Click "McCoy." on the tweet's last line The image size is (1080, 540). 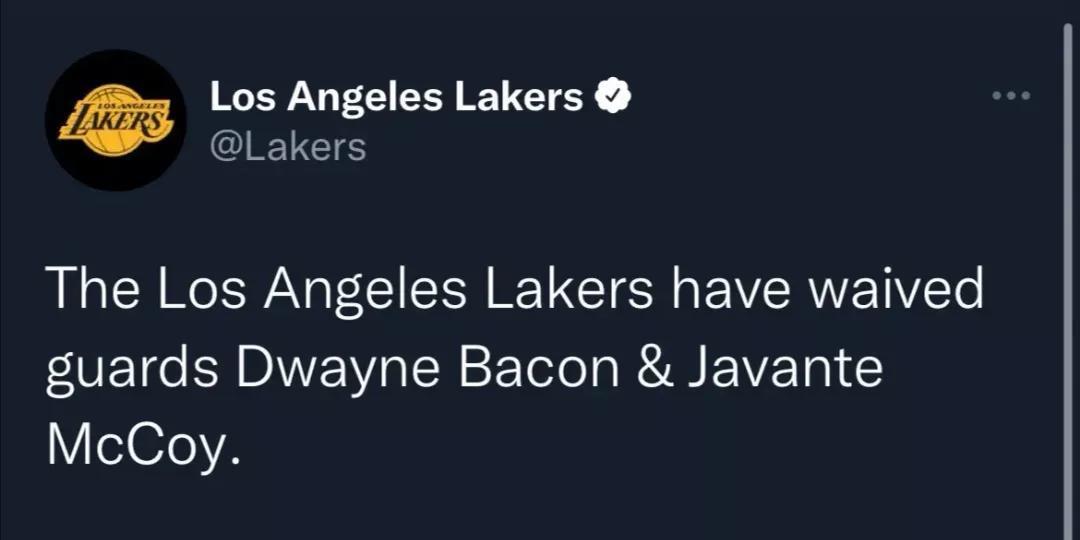(145, 445)
